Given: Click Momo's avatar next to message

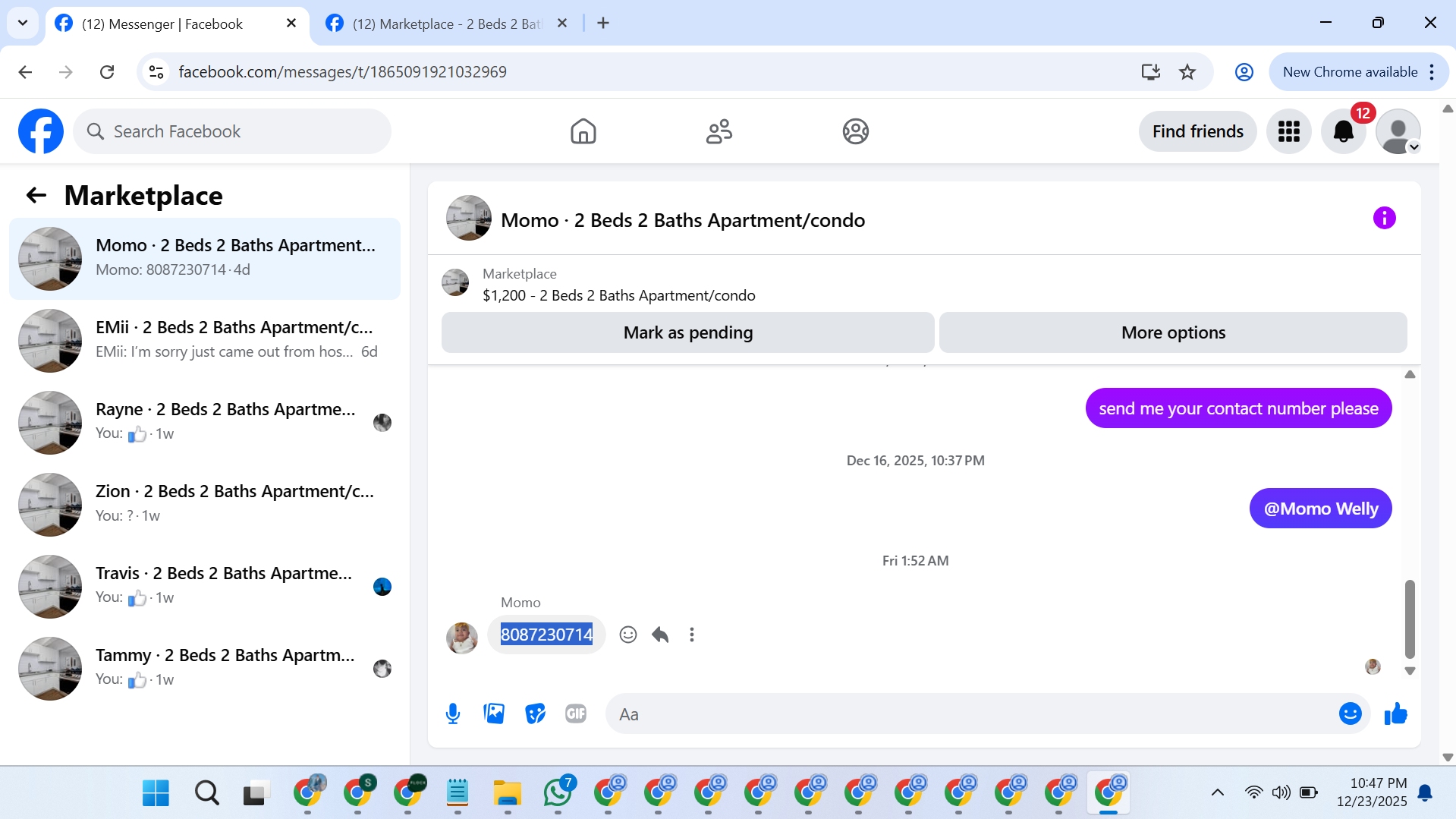Looking at the screenshot, I should 462,638.
